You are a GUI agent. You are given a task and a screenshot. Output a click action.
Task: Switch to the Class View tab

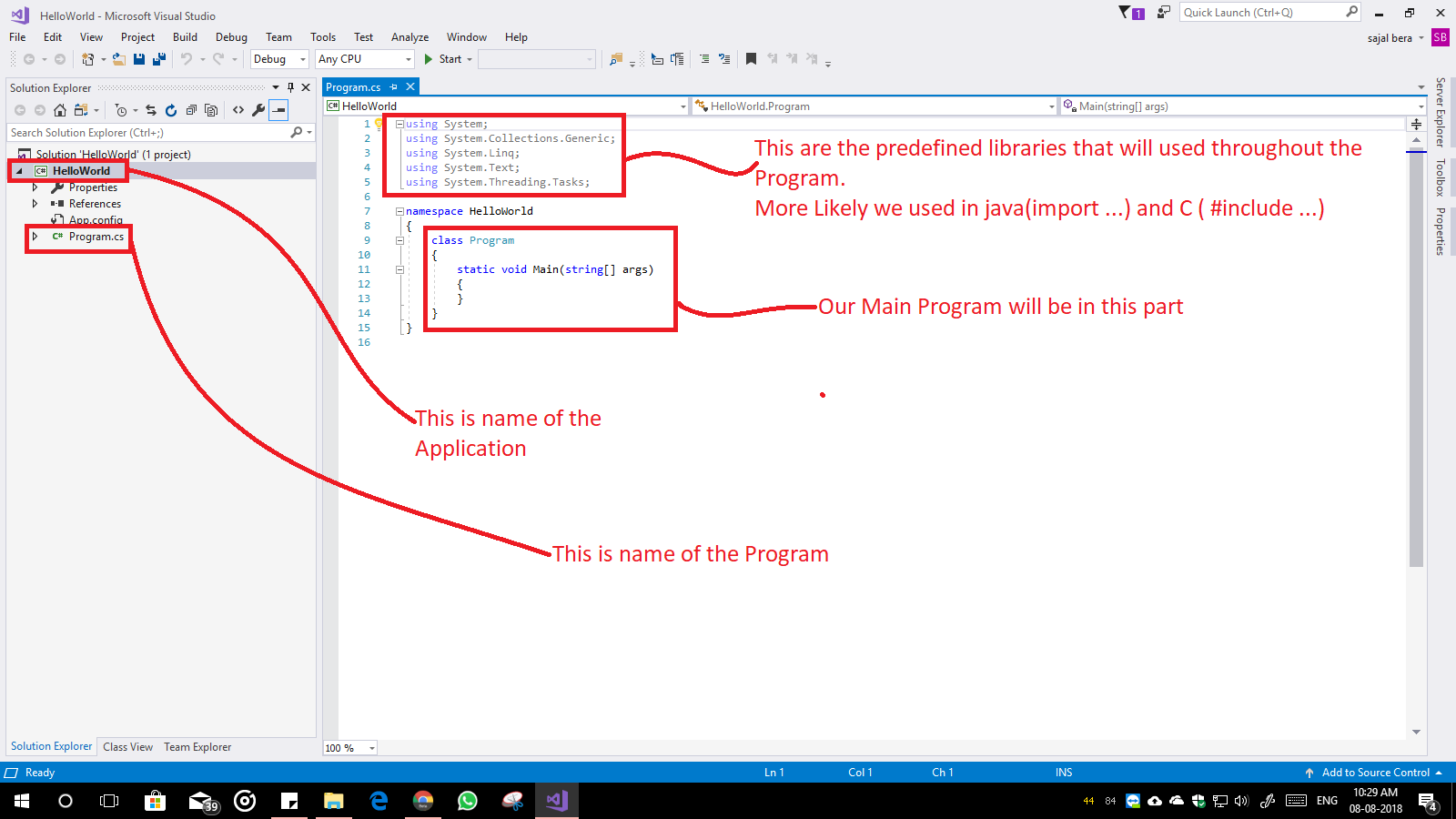click(x=127, y=746)
